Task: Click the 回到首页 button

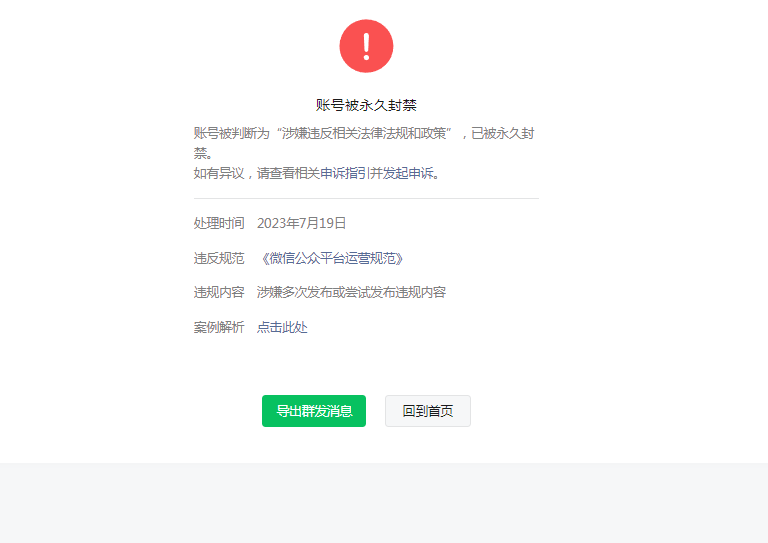Action: [x=428, y=411]
